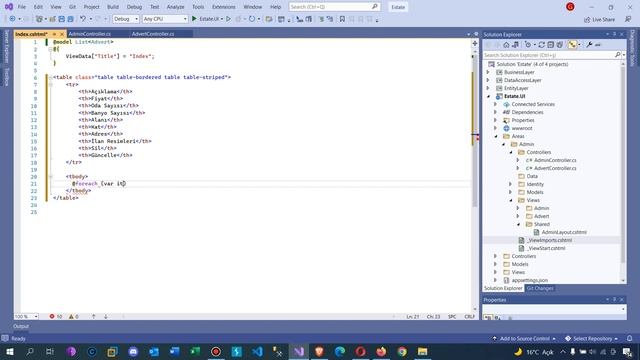
Task: Click Show All Files icon in Solution Explorer
Action: click(560, 45)
